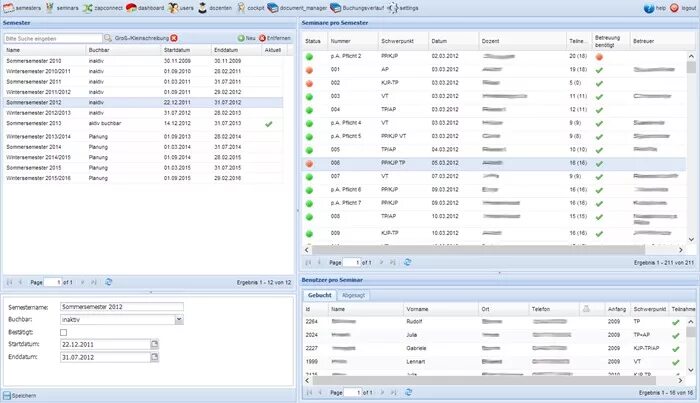The image size is (700, 403).
Task: Switch to the Gebucht tab
Action: (320, 295)
